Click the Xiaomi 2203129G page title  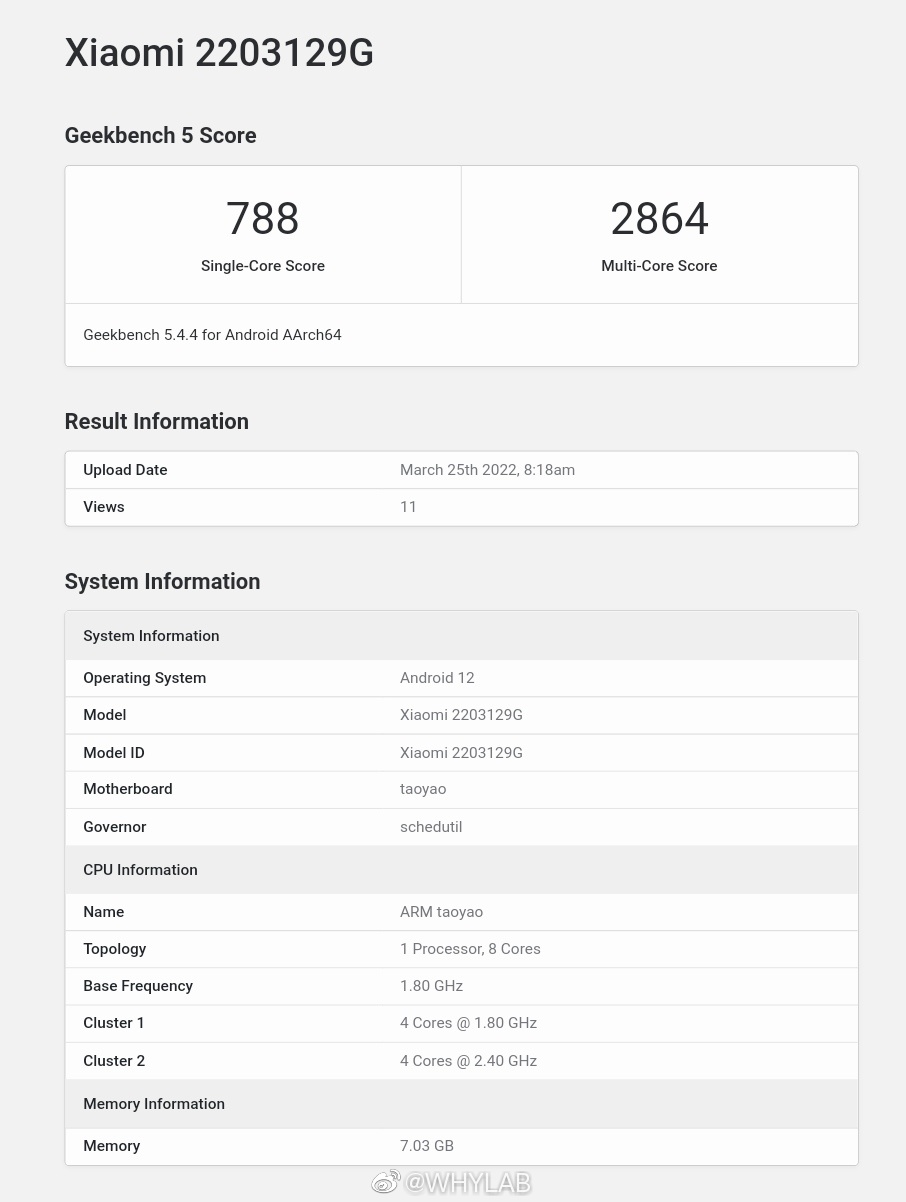point(219,52)
